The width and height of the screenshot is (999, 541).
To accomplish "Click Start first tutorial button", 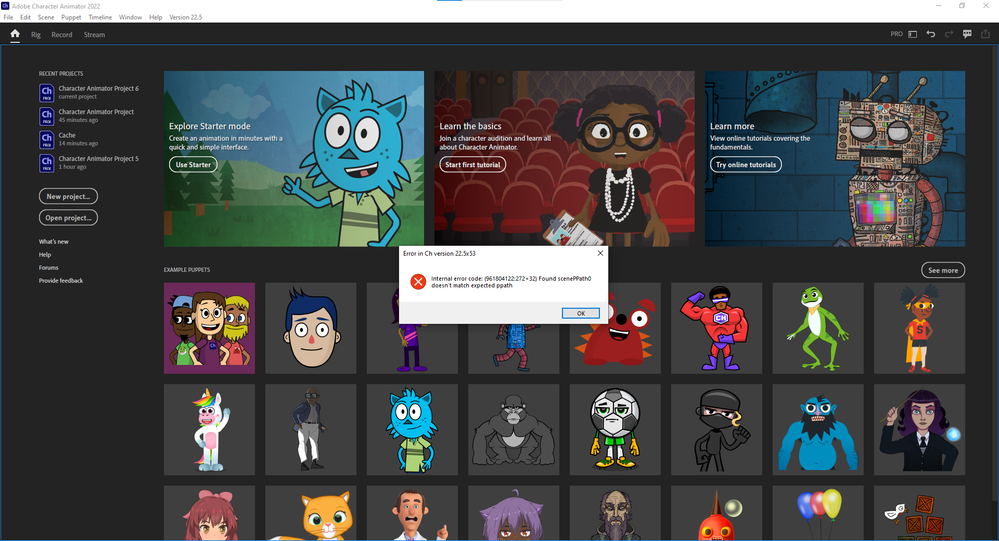I will 472,164.
